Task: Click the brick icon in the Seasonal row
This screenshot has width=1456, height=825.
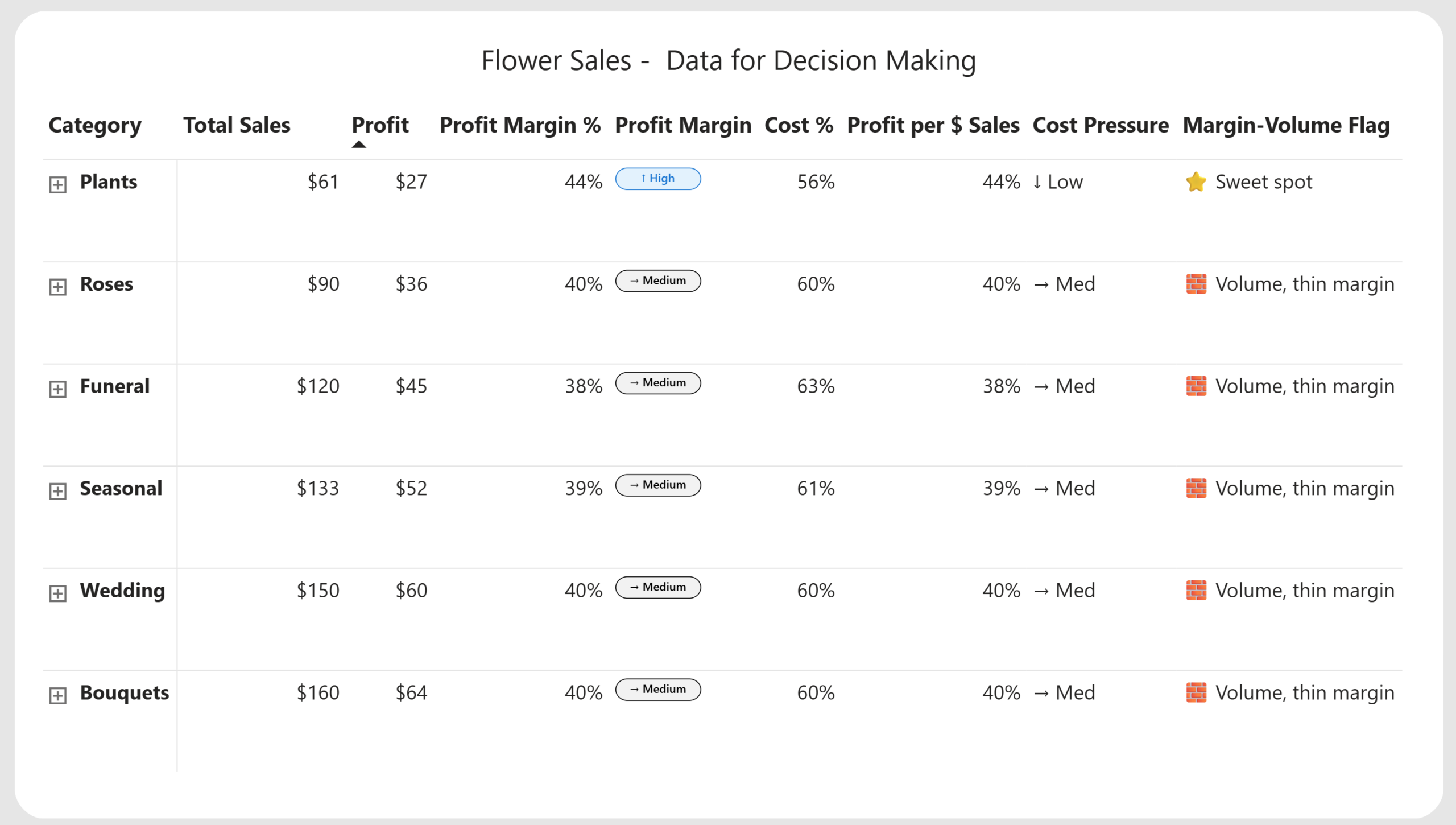Action: click(x=1196, y=488)
